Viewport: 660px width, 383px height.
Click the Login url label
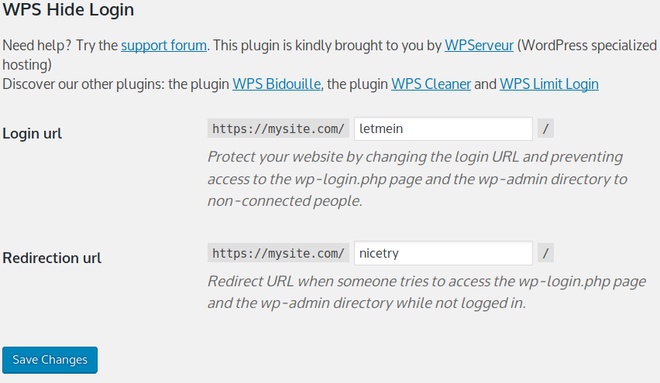[32, 133]
